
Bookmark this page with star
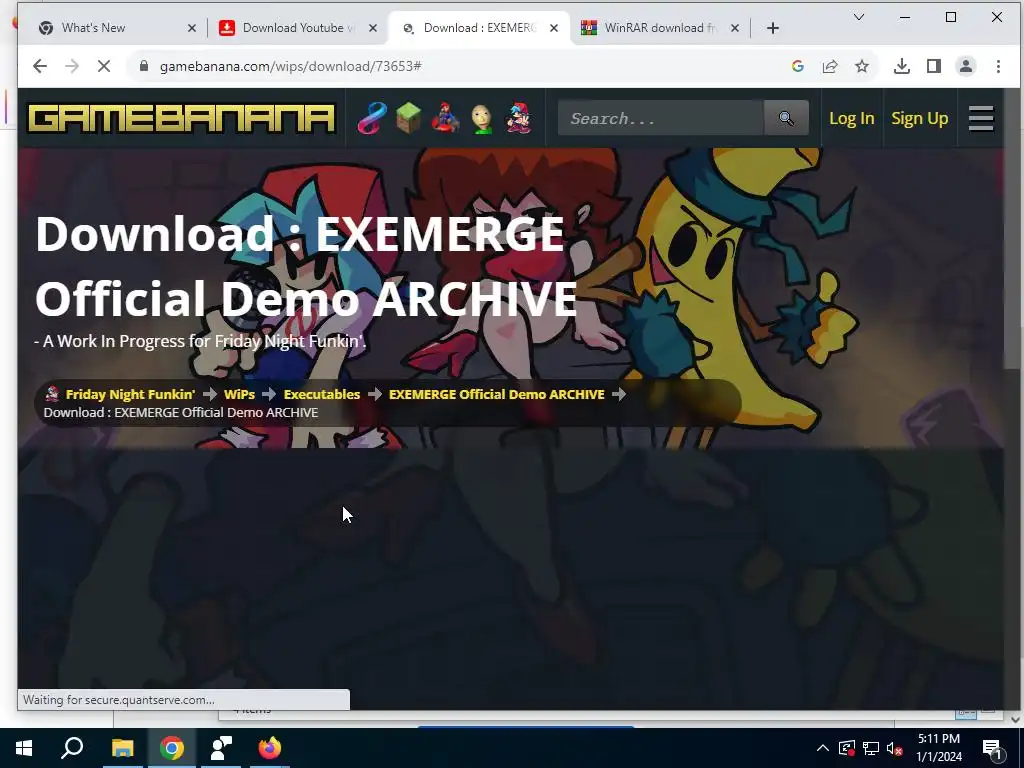[862, 66]
